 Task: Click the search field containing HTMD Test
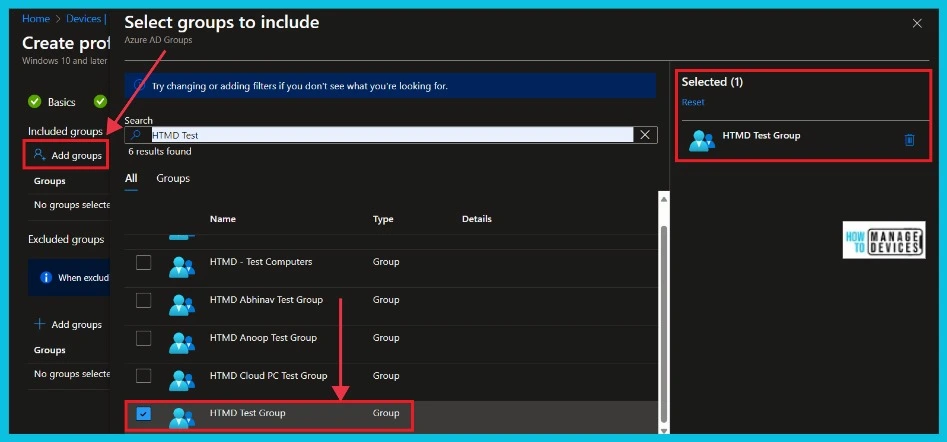[x=391, y=135]
